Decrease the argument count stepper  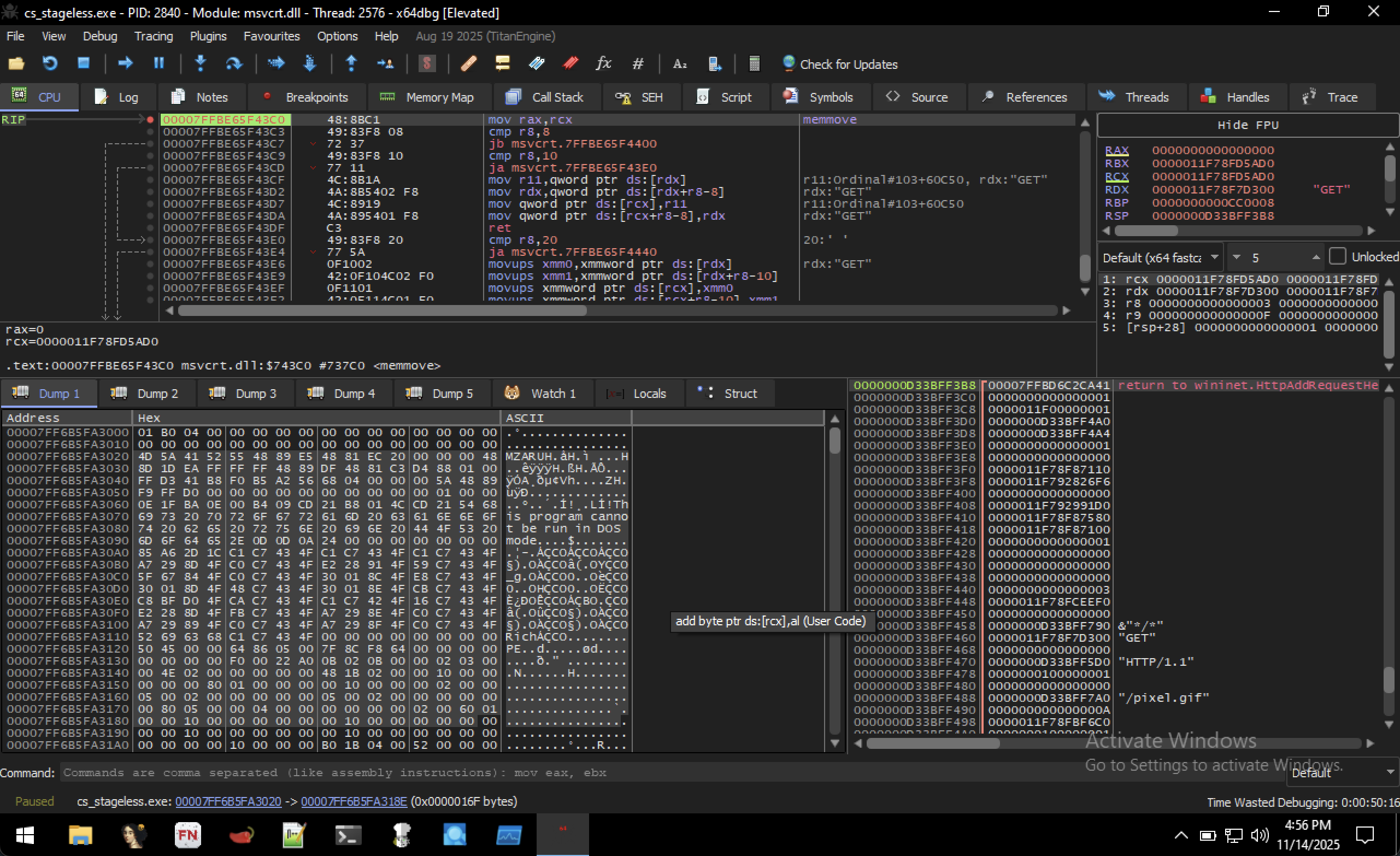pos(1237,257)
